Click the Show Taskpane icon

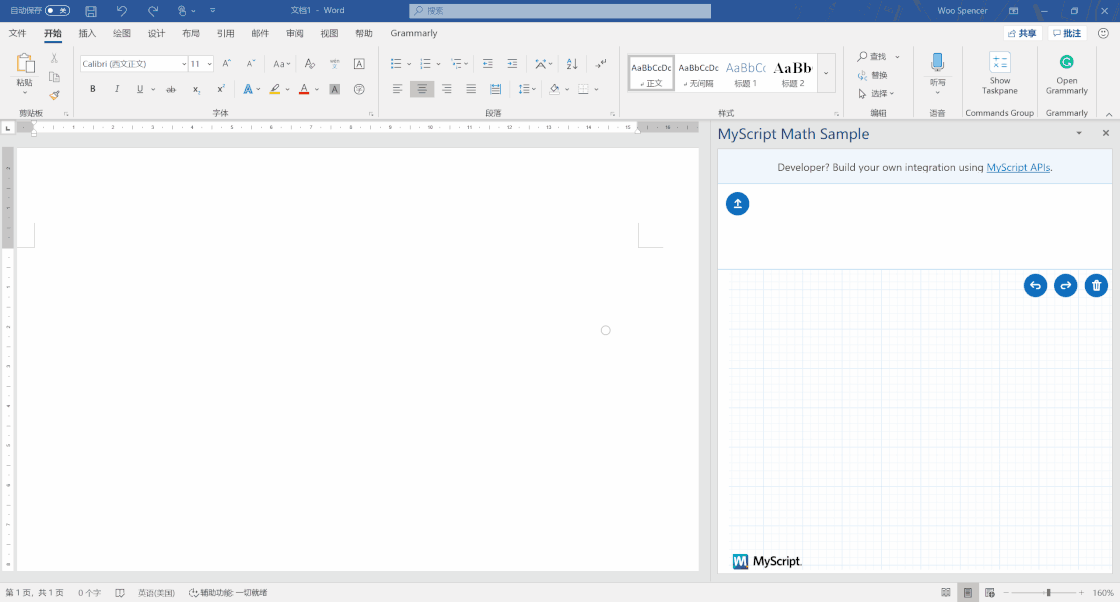[999, 72]
